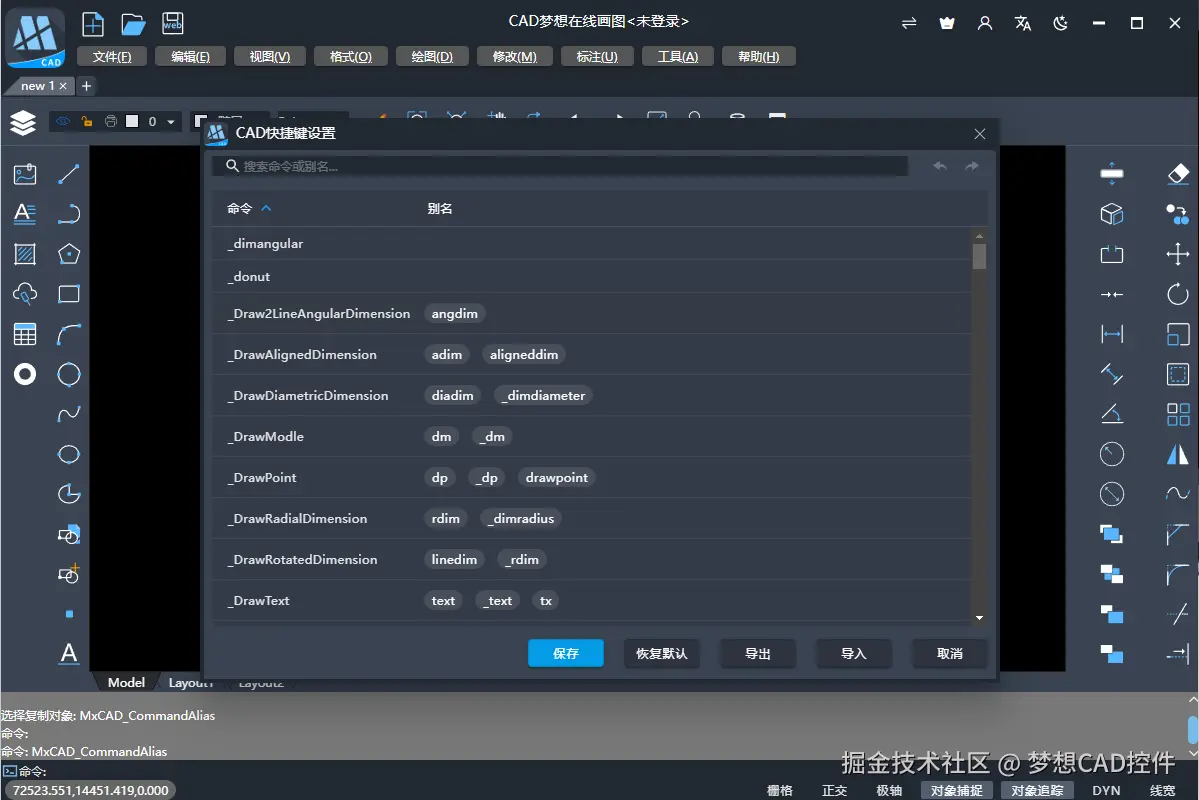The height and width of the screenshot is (800, 1199).
Task: Click the 取消 cancel button
Action: click(950, 653)
